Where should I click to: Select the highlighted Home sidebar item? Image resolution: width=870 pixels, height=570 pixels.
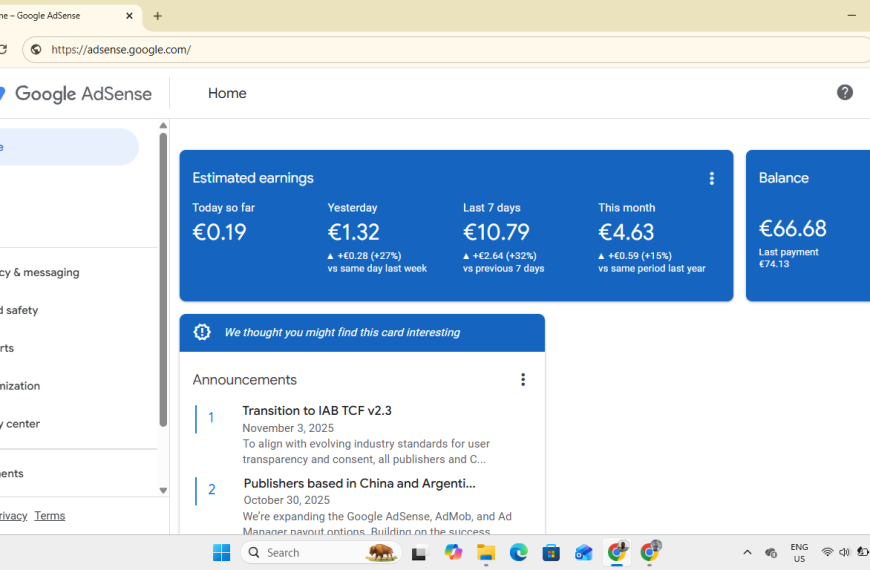click(x=67, y=147)
